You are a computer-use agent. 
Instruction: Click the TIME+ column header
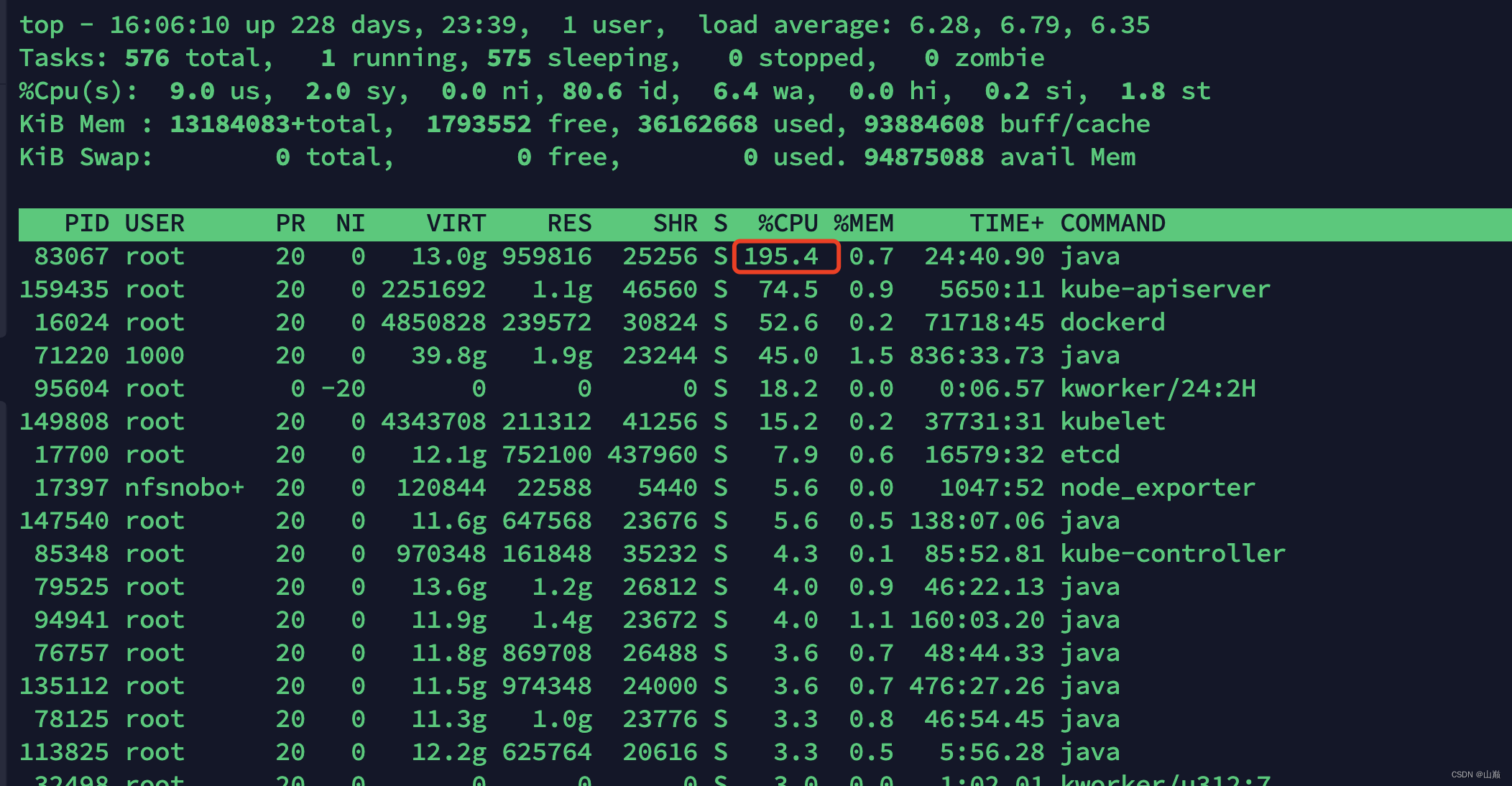[x=1008, y=223]
